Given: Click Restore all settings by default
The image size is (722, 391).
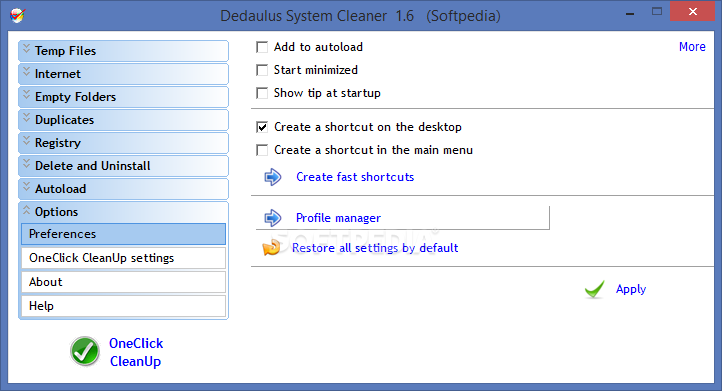Looking at the screenshot, I should [375, 248].
